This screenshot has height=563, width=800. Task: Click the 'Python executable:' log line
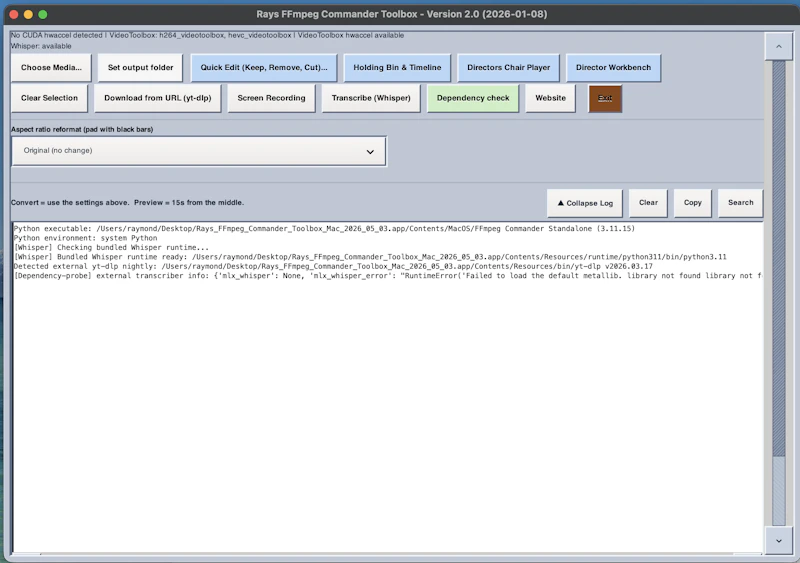(324, 229)
